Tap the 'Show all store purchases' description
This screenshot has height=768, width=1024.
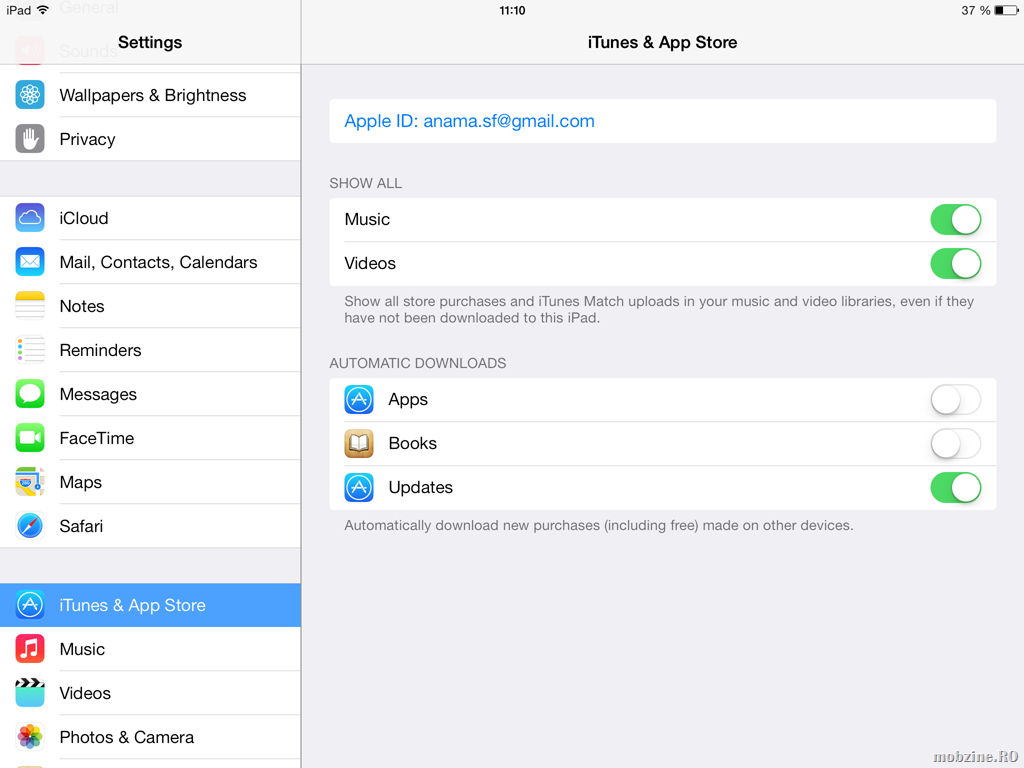[659, 310]
